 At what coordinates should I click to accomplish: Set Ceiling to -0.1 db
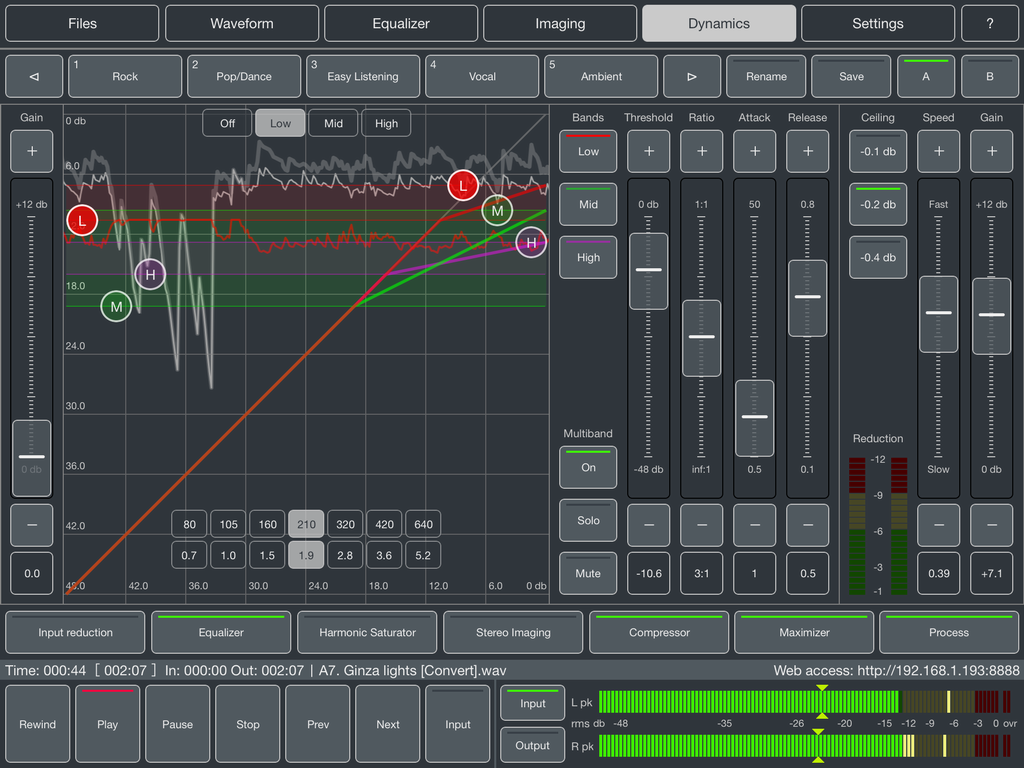(878, 151)
